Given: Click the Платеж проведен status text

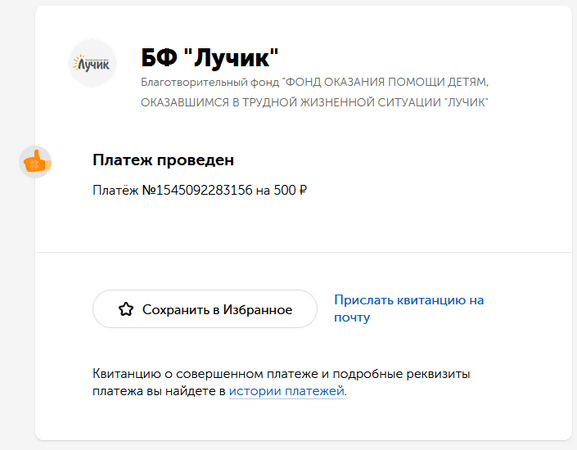Looking at the screenshot, I should click(x=163, y=160).
